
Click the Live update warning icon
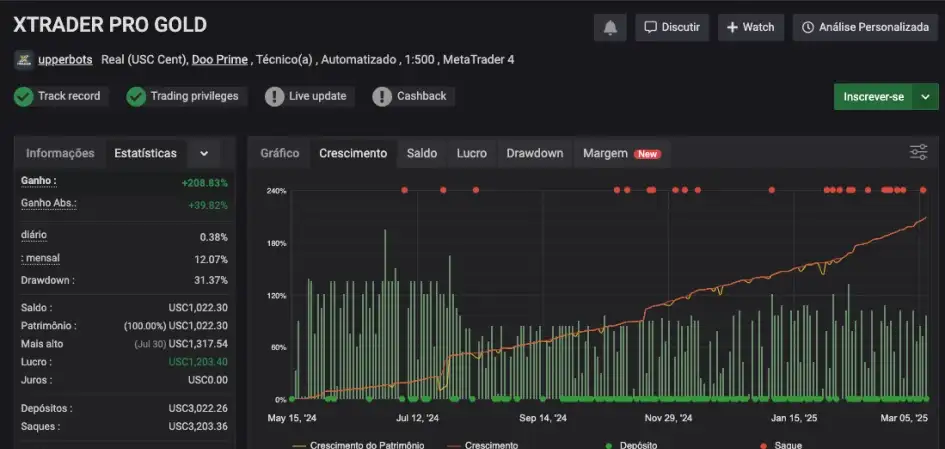pyautogui.click(x=274, y=96)
